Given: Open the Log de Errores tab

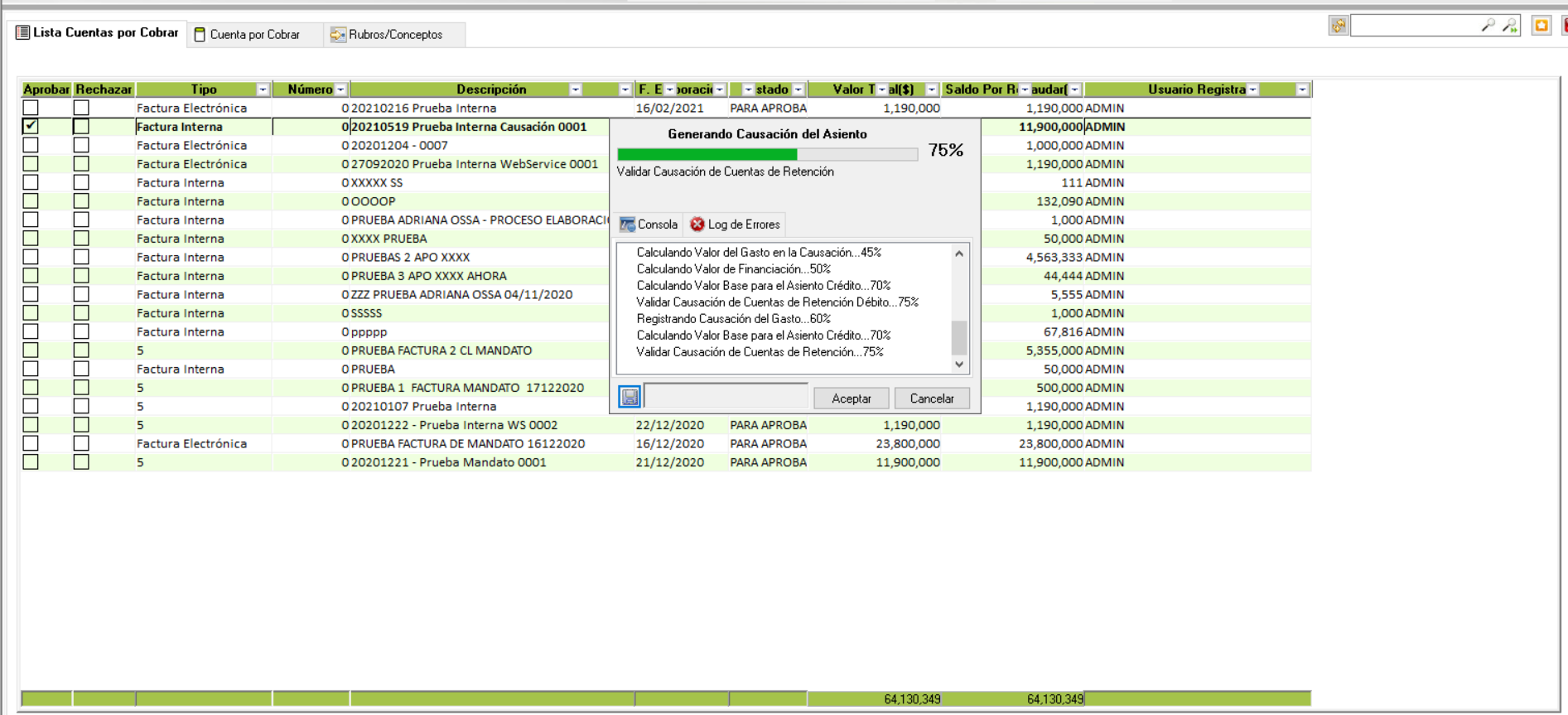Looking at the screenshot, I should [736, 225].
